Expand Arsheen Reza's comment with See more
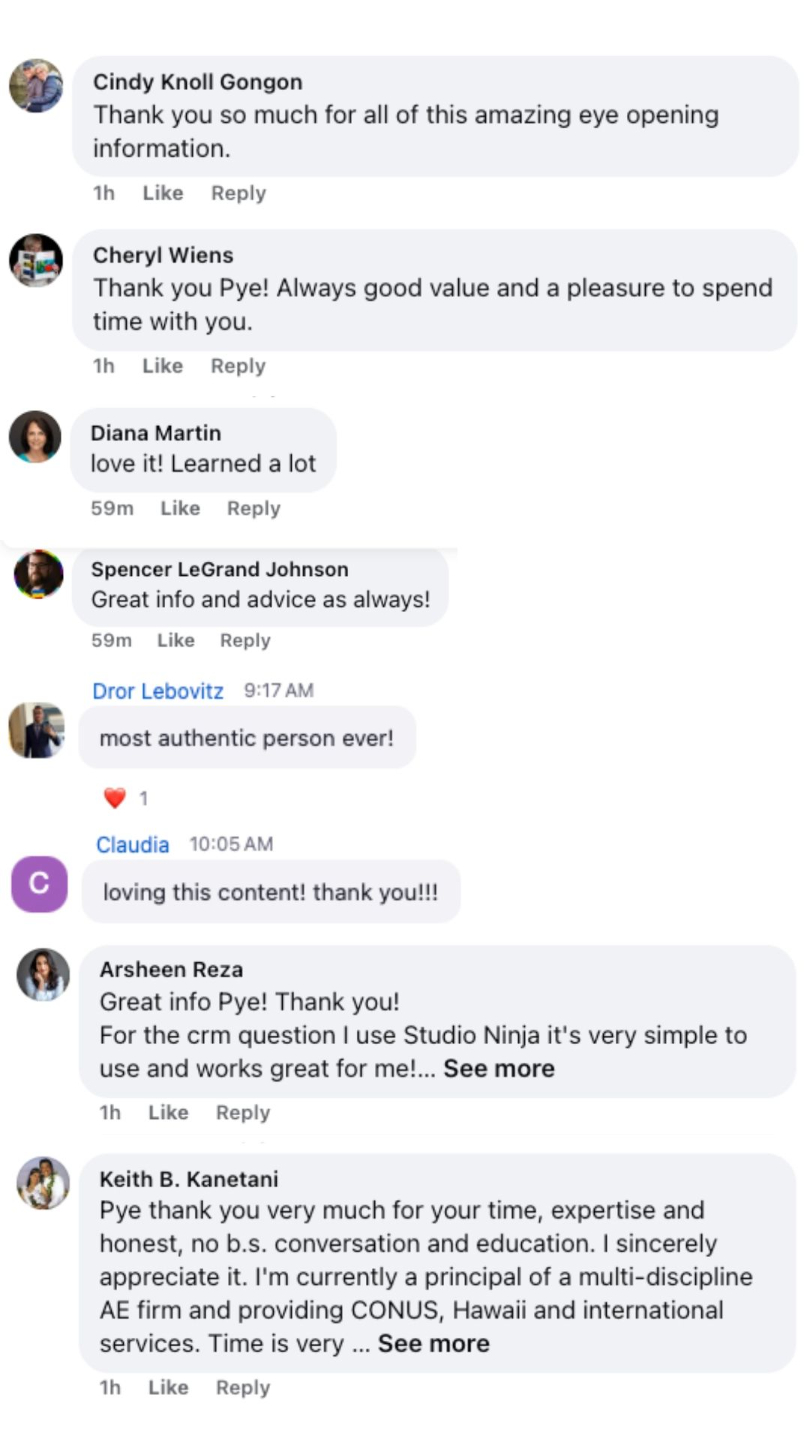The width and height of the screenshot is (810, 1440). (x=499, y=1068)
